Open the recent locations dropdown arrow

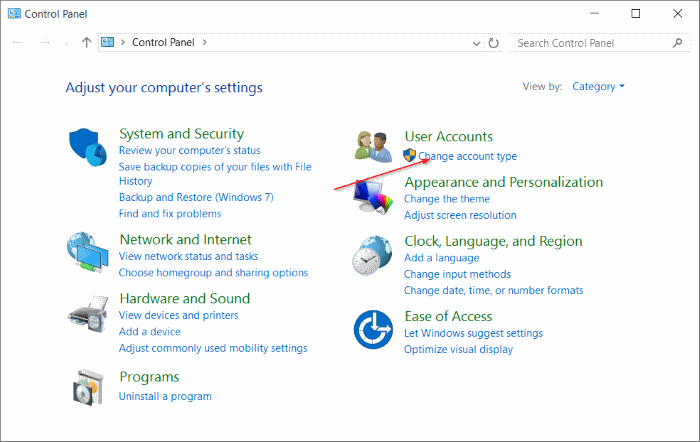point(67,43)
